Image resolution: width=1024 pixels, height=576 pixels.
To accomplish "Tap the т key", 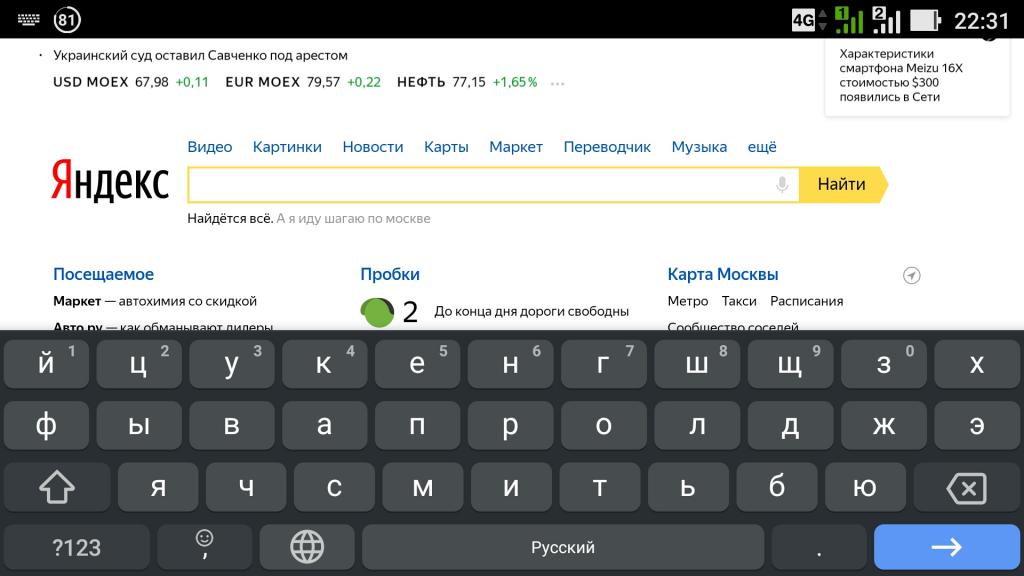I will pos(600,487).
